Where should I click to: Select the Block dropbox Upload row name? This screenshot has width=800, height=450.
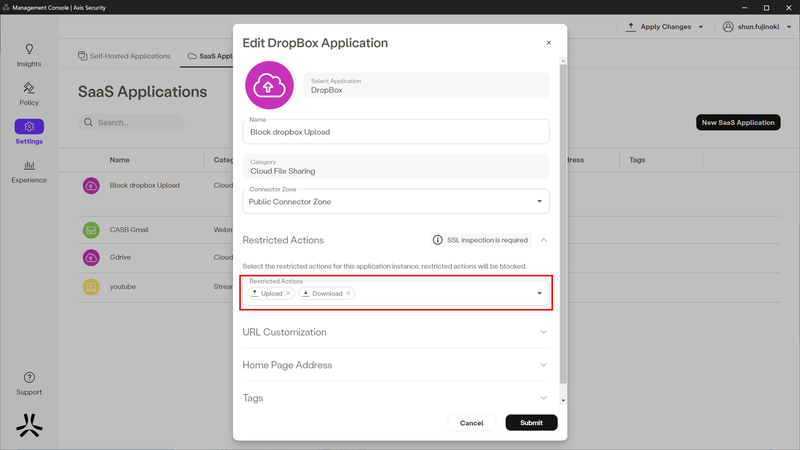pyautogui.click(x=144, y=185)
